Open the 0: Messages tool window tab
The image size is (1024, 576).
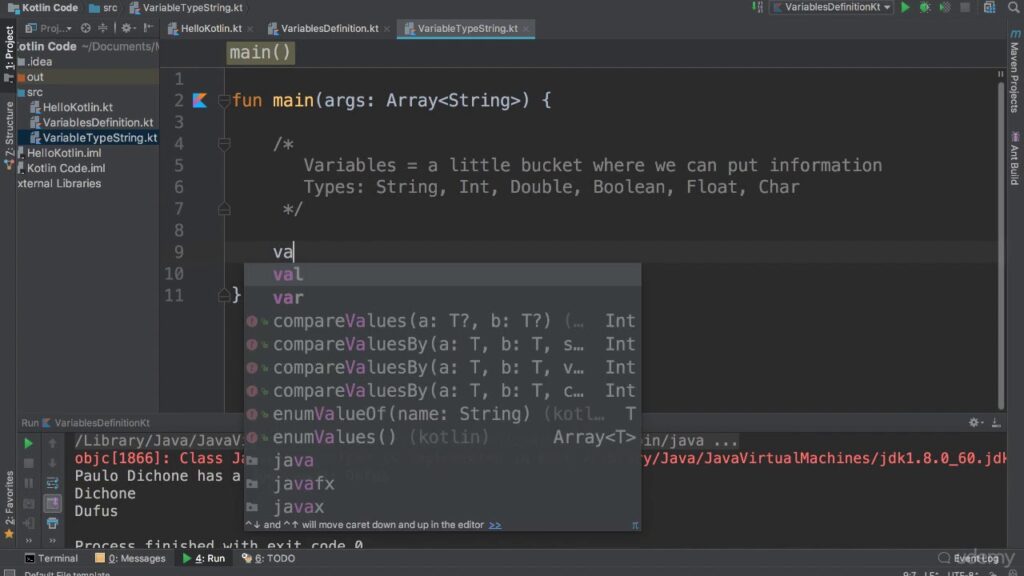tap(130, 559)
